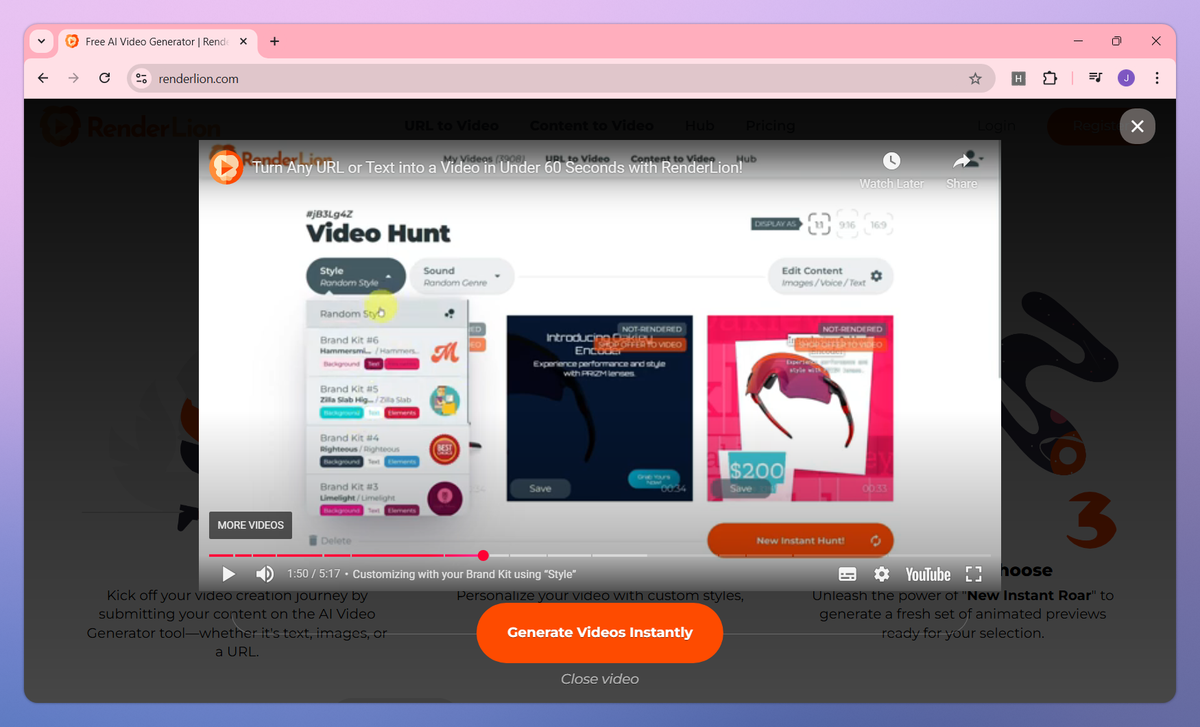Screen dimensions: 1200x727
Task: Select Random Style option in list
Action: [388, 313]
